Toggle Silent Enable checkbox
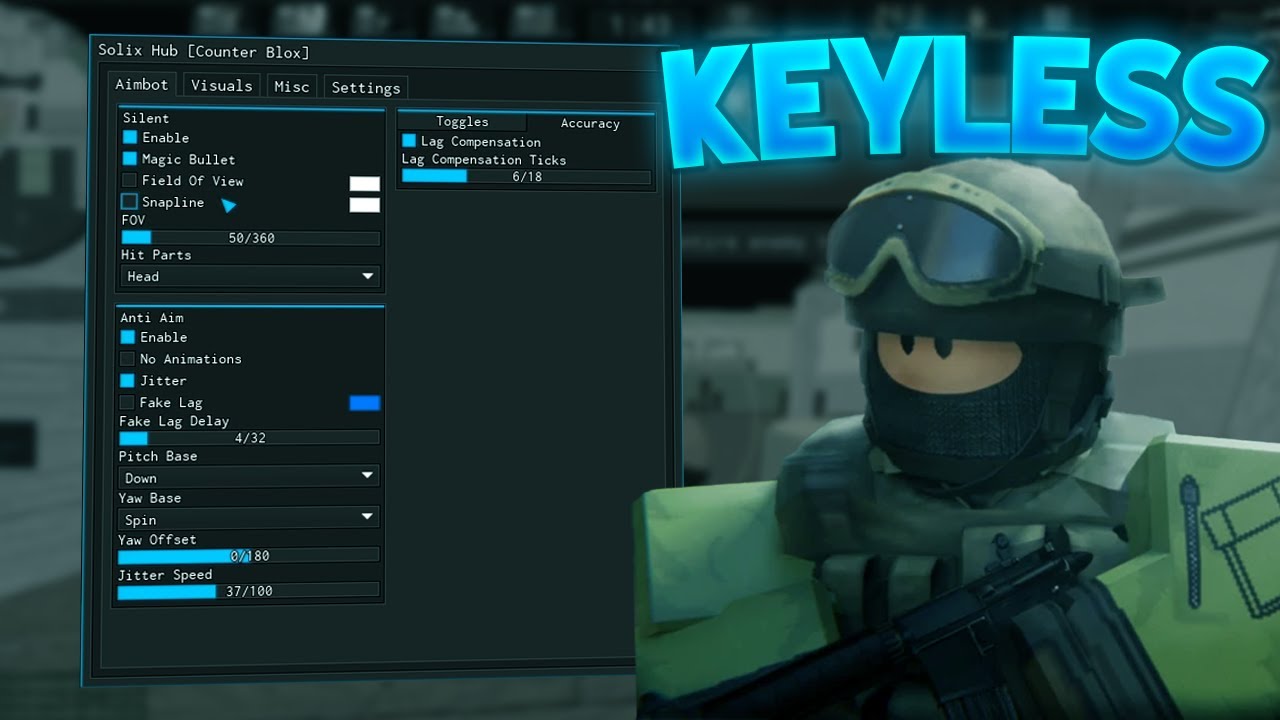The height and width of the screenshot is (720, 1280). (x=130, y=137)
